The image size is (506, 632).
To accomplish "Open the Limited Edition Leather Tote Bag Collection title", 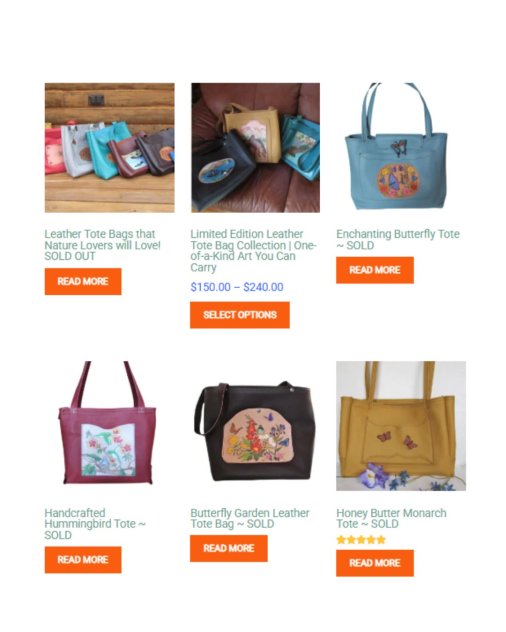I will [x=253, y=251].
